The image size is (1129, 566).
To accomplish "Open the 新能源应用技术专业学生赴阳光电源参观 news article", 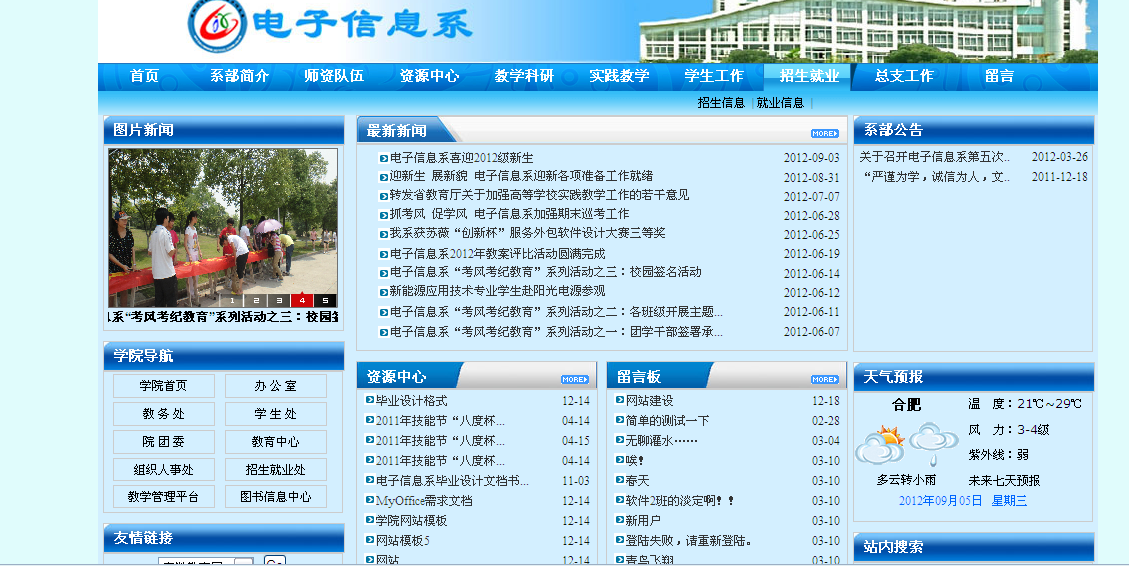I will tap(497, 292).
